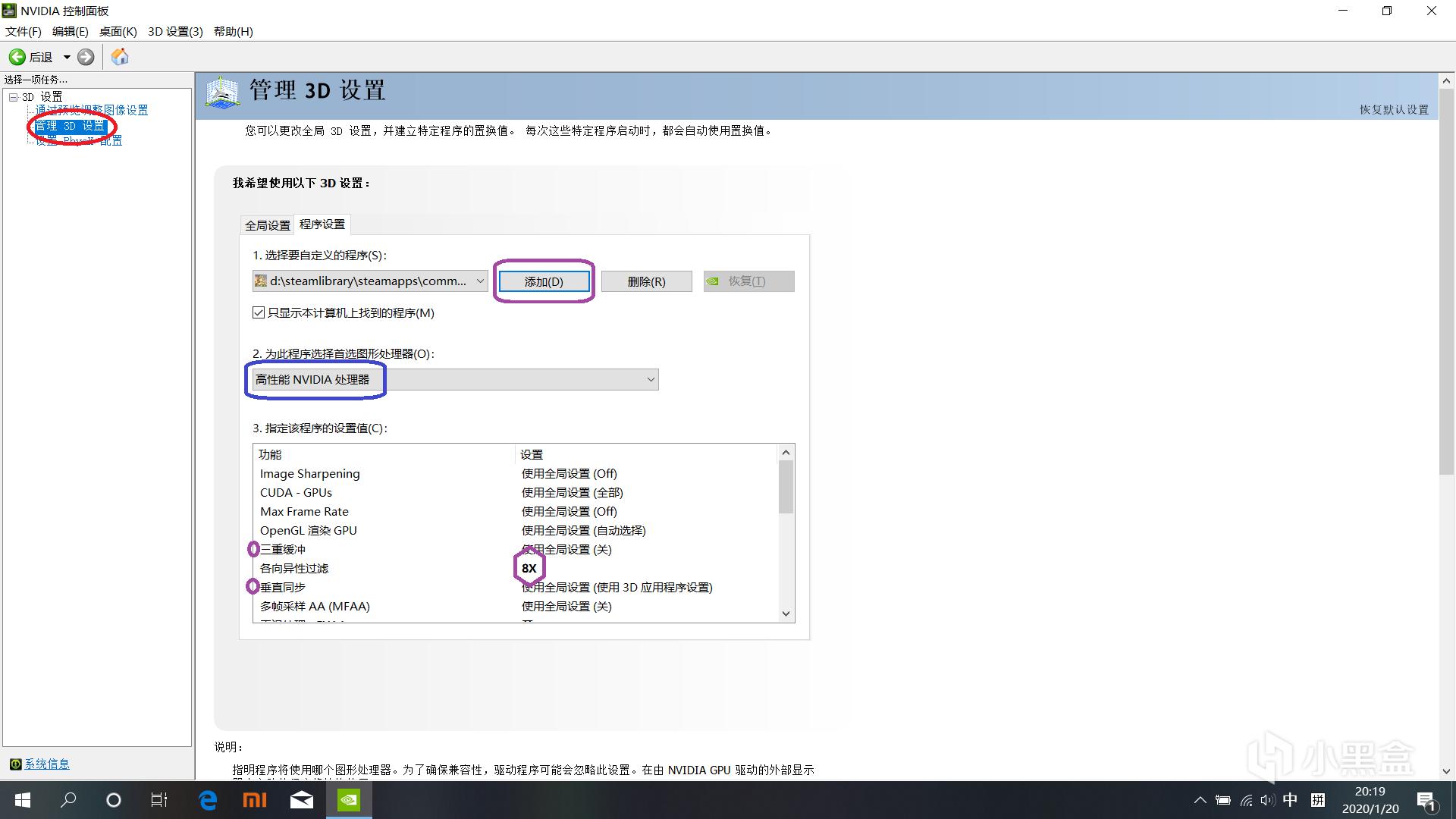Click the network Wi-Fi tray icon
The height and width of the screenshot is (819, 1456).
click(x=1246, y=800)
